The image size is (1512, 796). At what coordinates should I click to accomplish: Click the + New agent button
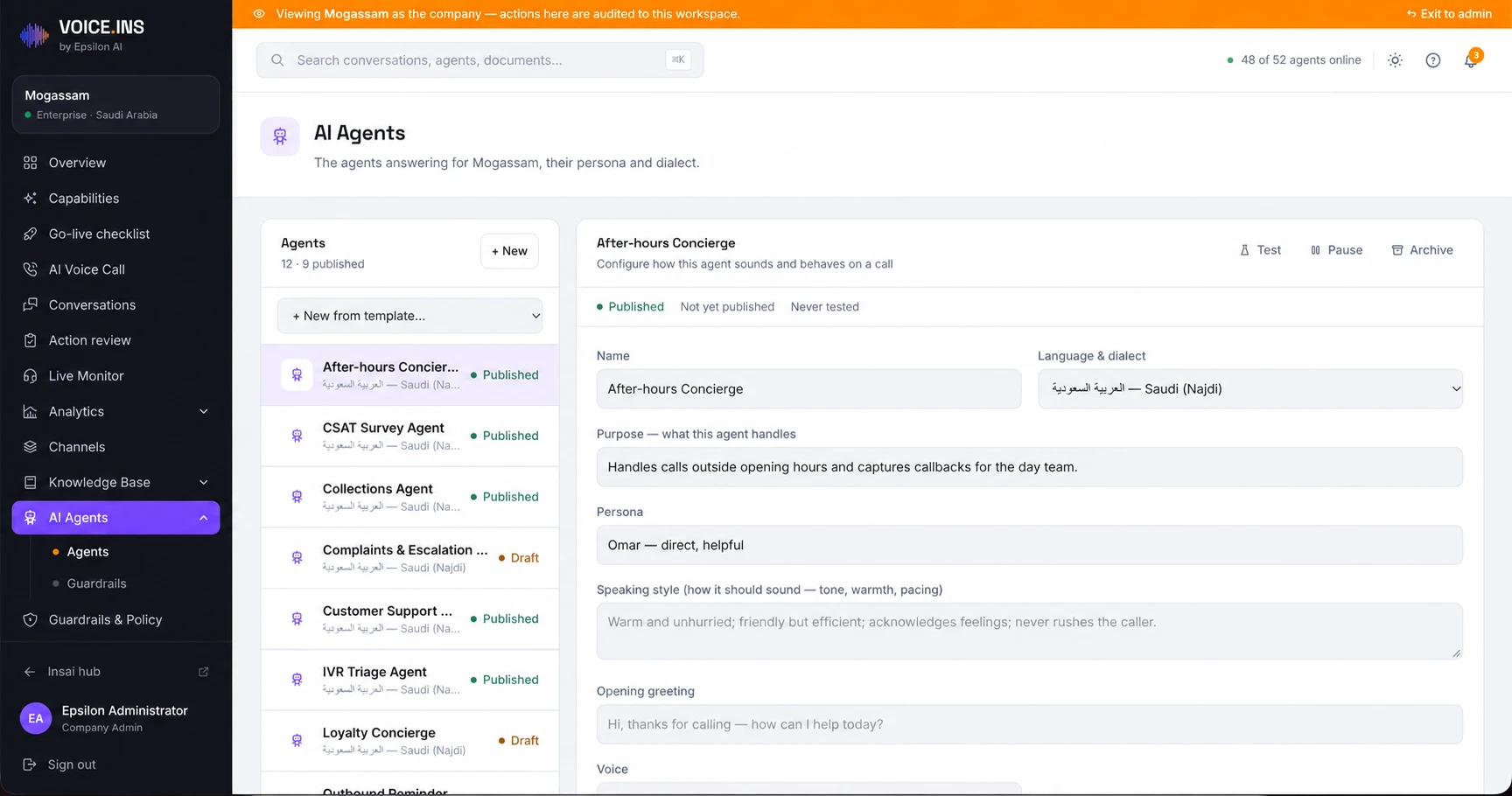[509, 251]
